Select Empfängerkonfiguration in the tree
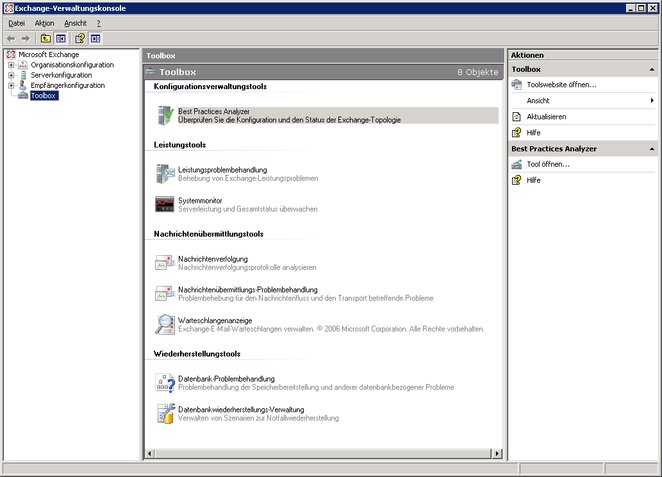The image size is (662, 477). coord(68,85)
